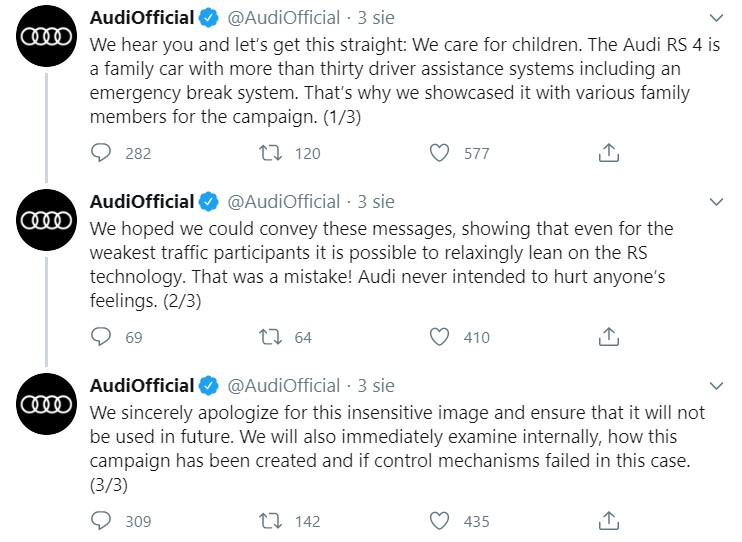Open the third tweet's '3 sie' timestamp
Viewport: 742px width, 542px height.
377,386
